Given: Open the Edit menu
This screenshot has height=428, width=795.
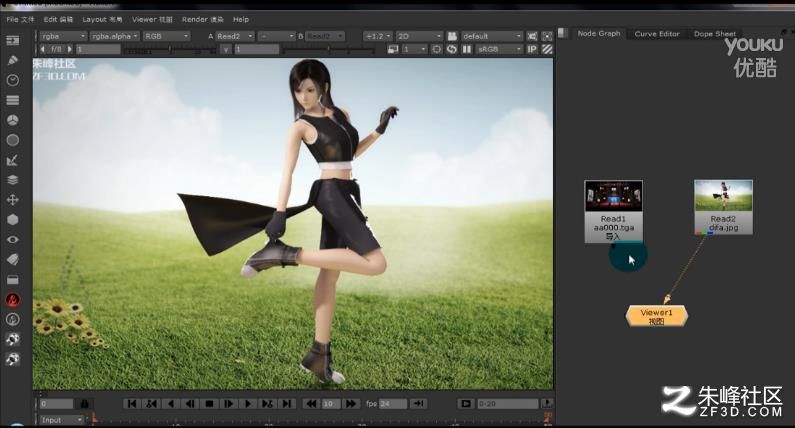Looking at the screenshot, I should click(x=58, y=19).
